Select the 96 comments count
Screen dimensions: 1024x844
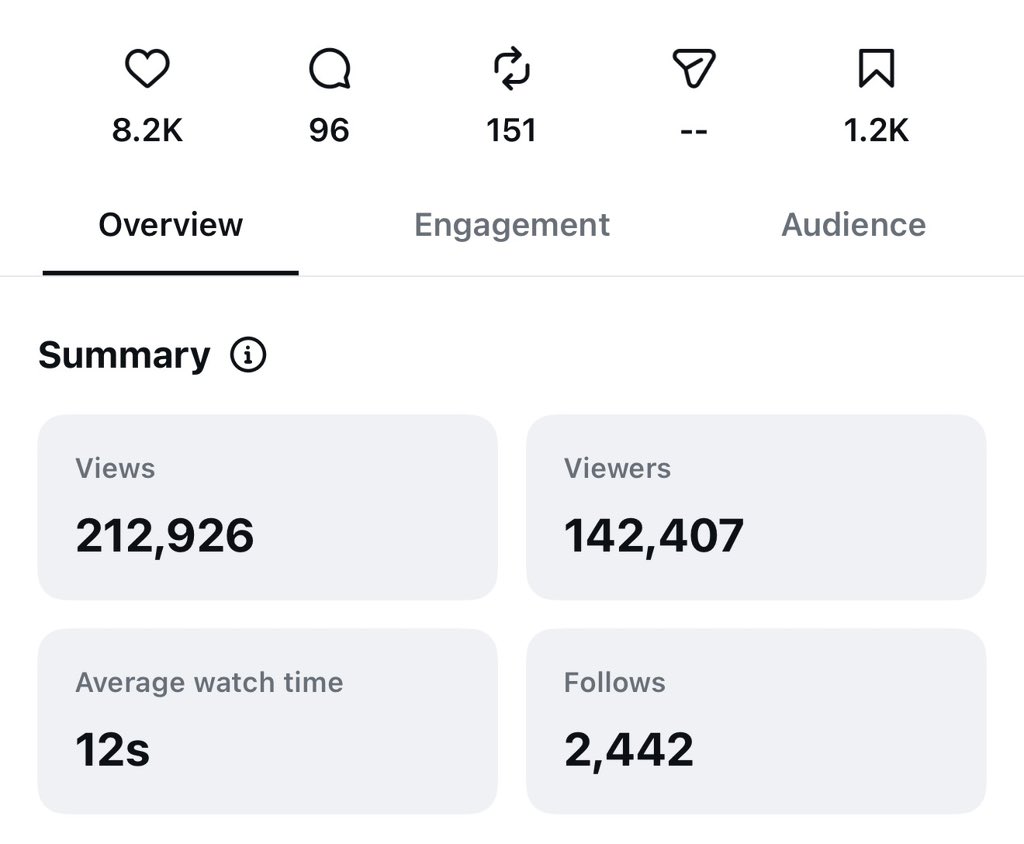click(329, 130)
